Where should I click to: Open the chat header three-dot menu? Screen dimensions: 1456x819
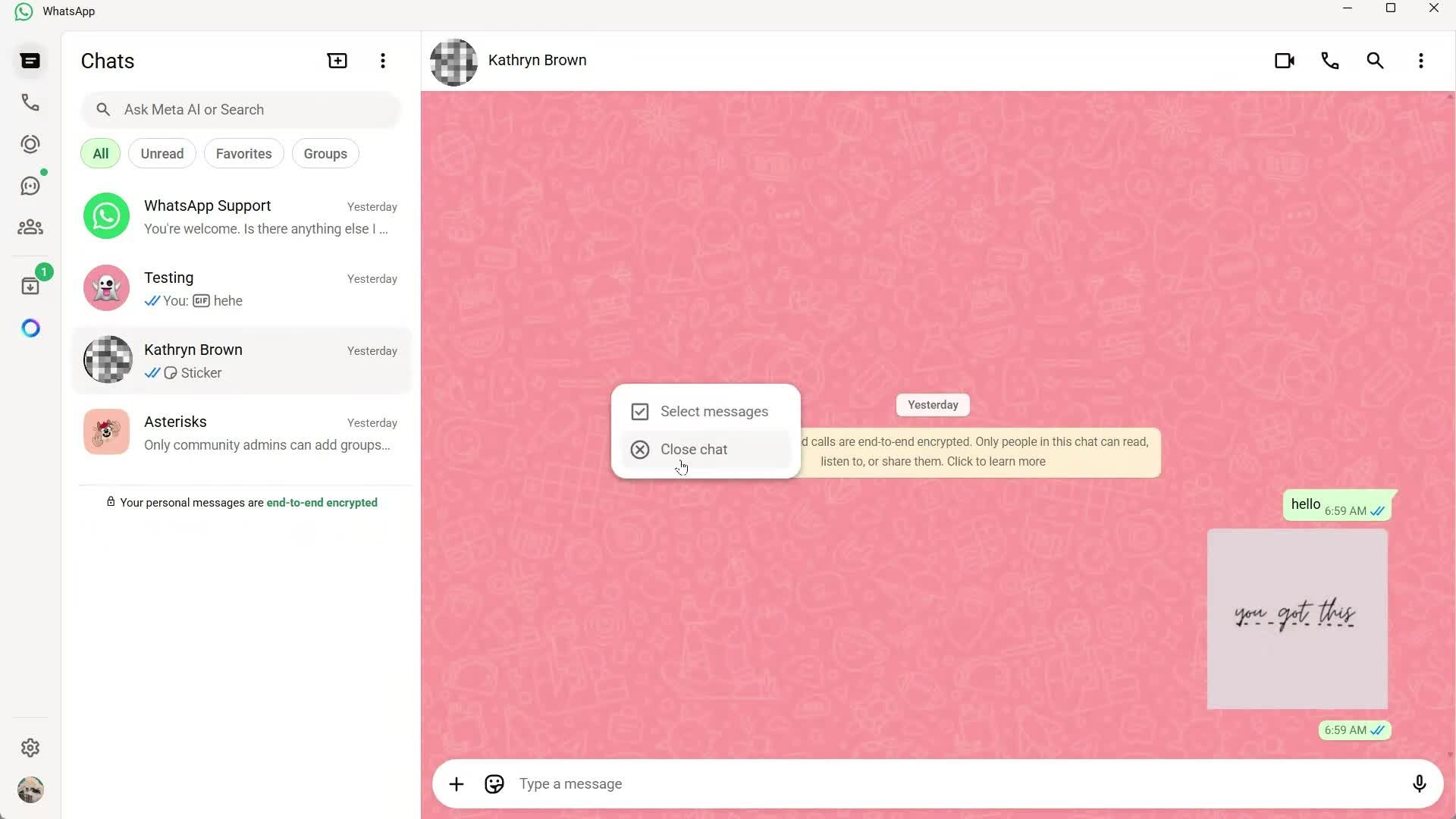pyautogui.click(x=1421, y=61)
